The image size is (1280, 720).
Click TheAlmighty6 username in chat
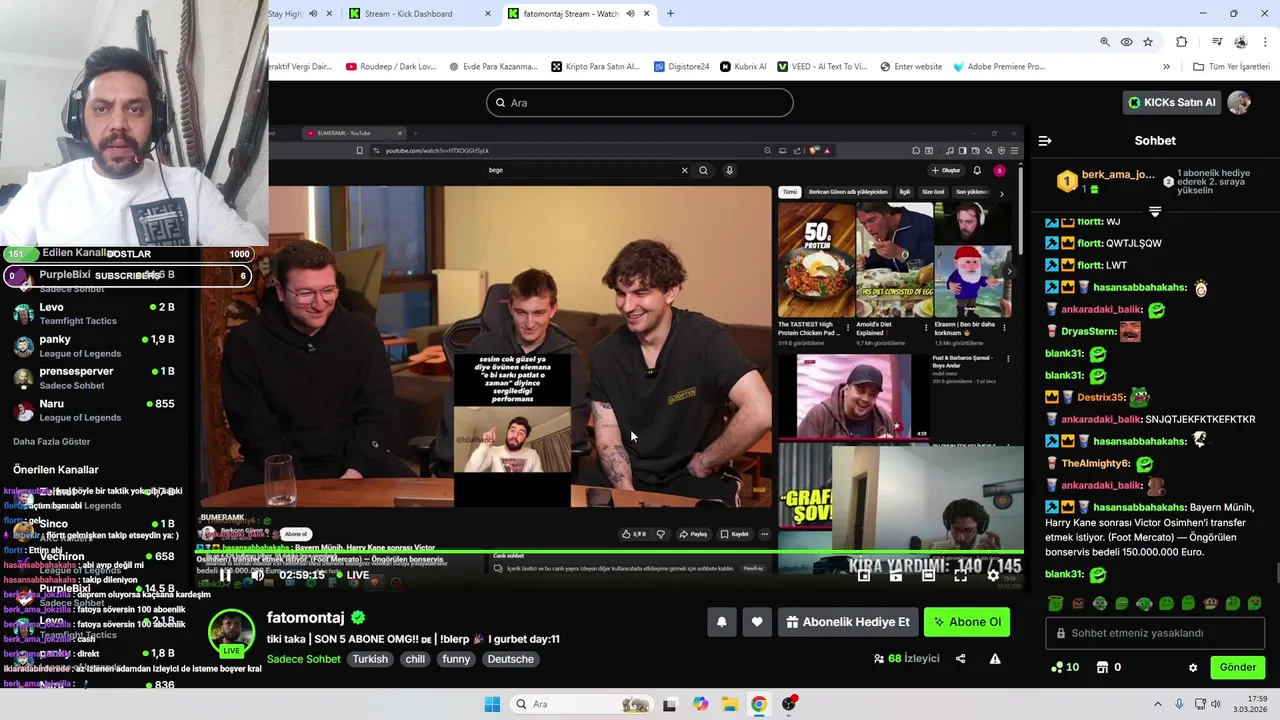pyautogui.click(x=1096, y=464)
